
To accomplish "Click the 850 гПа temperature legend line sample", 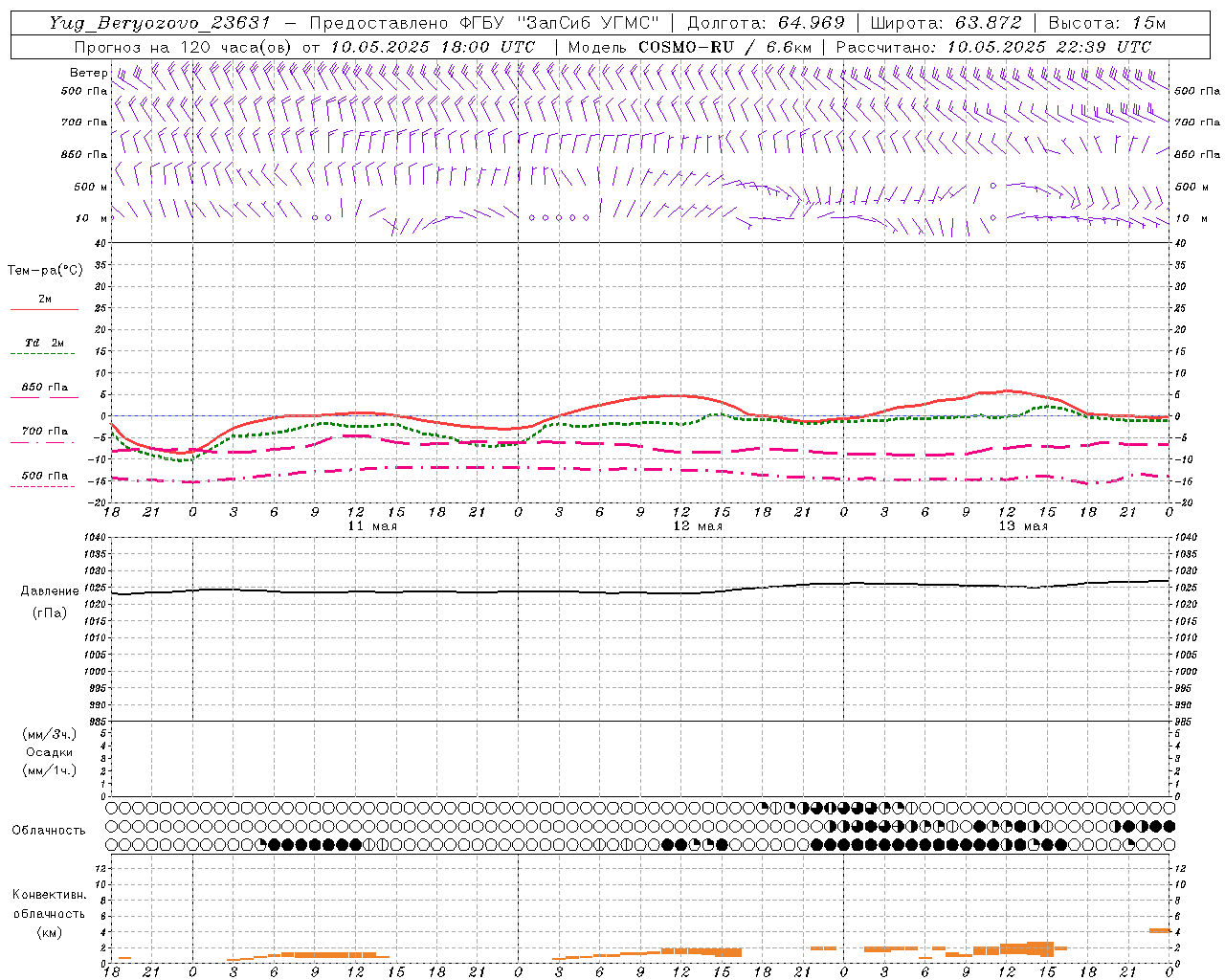I will point(44,398).
